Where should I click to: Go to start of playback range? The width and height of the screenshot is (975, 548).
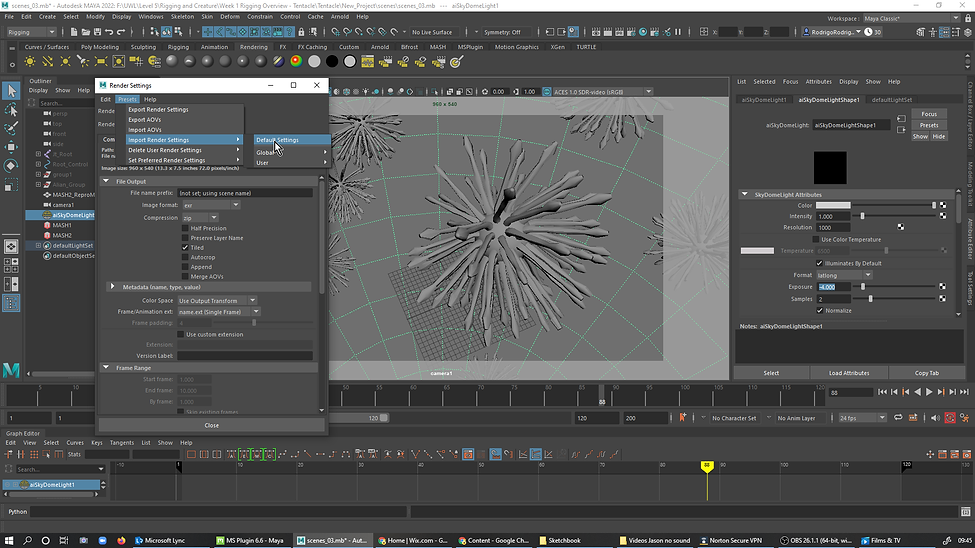(x=882, y=392)
